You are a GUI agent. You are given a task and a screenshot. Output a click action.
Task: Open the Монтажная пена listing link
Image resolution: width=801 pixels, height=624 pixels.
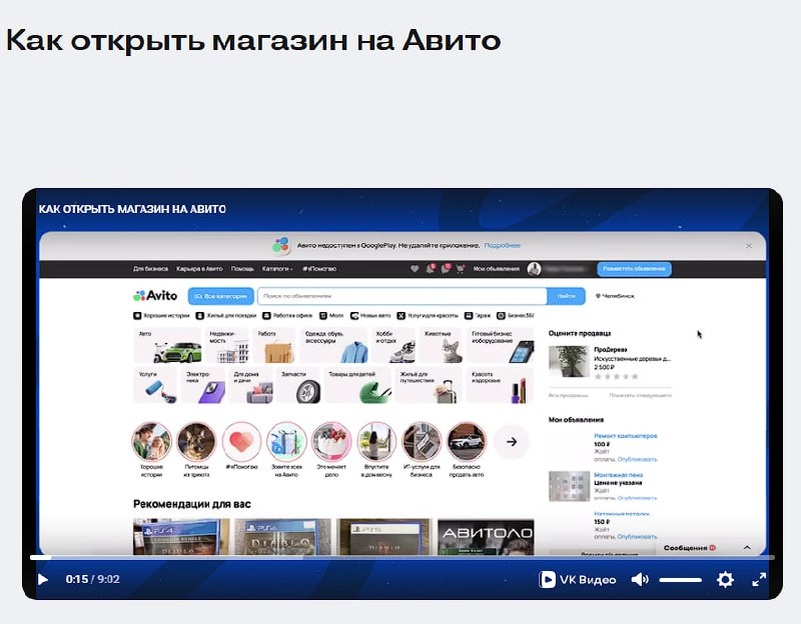618,475
